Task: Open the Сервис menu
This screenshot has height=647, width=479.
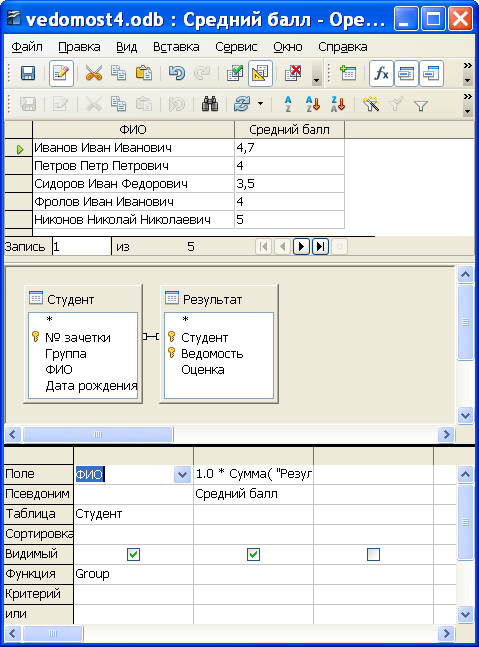Action: coord(236,47)
